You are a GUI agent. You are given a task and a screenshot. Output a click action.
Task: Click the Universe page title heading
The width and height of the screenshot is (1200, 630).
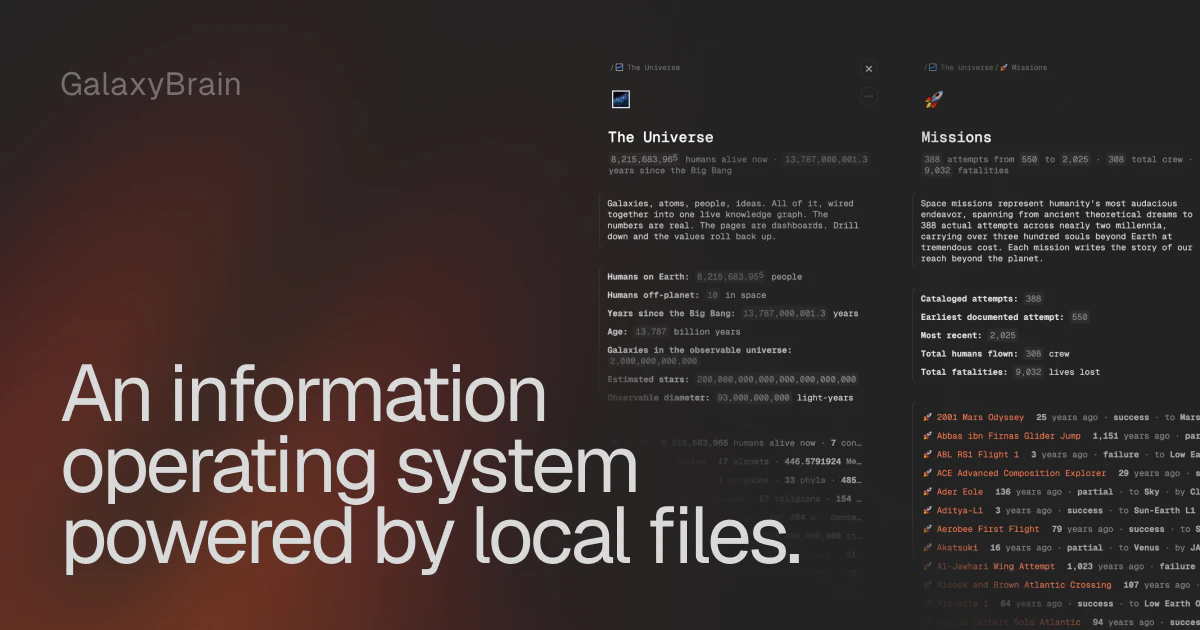tap(661, 137)
